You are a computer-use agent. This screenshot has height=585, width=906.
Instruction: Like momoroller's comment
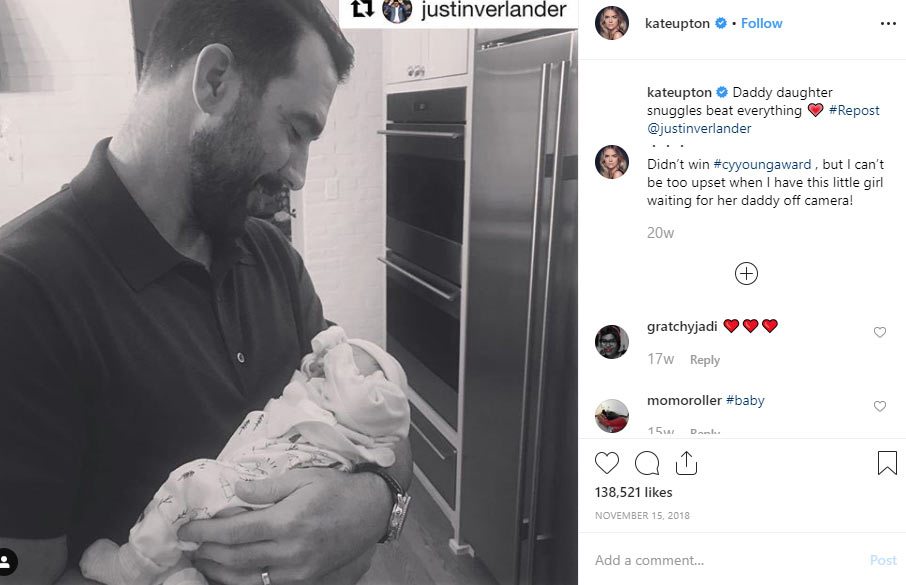(x=879, y=406)
